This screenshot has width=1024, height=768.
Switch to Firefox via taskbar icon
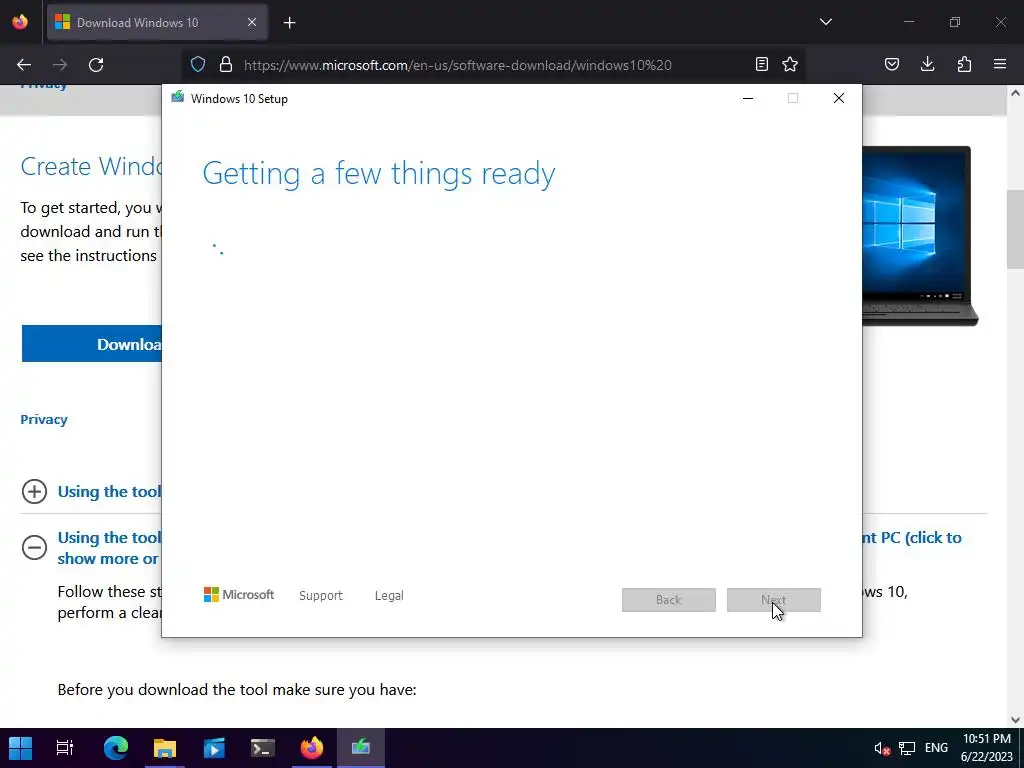pos(312,748)
